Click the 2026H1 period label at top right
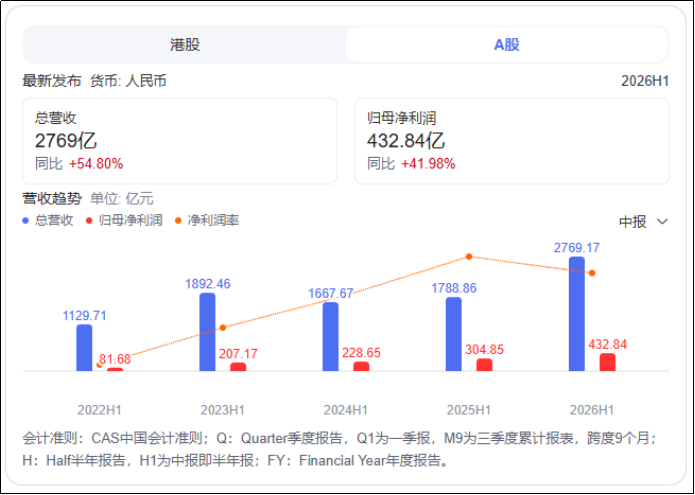 click(645, 81)
